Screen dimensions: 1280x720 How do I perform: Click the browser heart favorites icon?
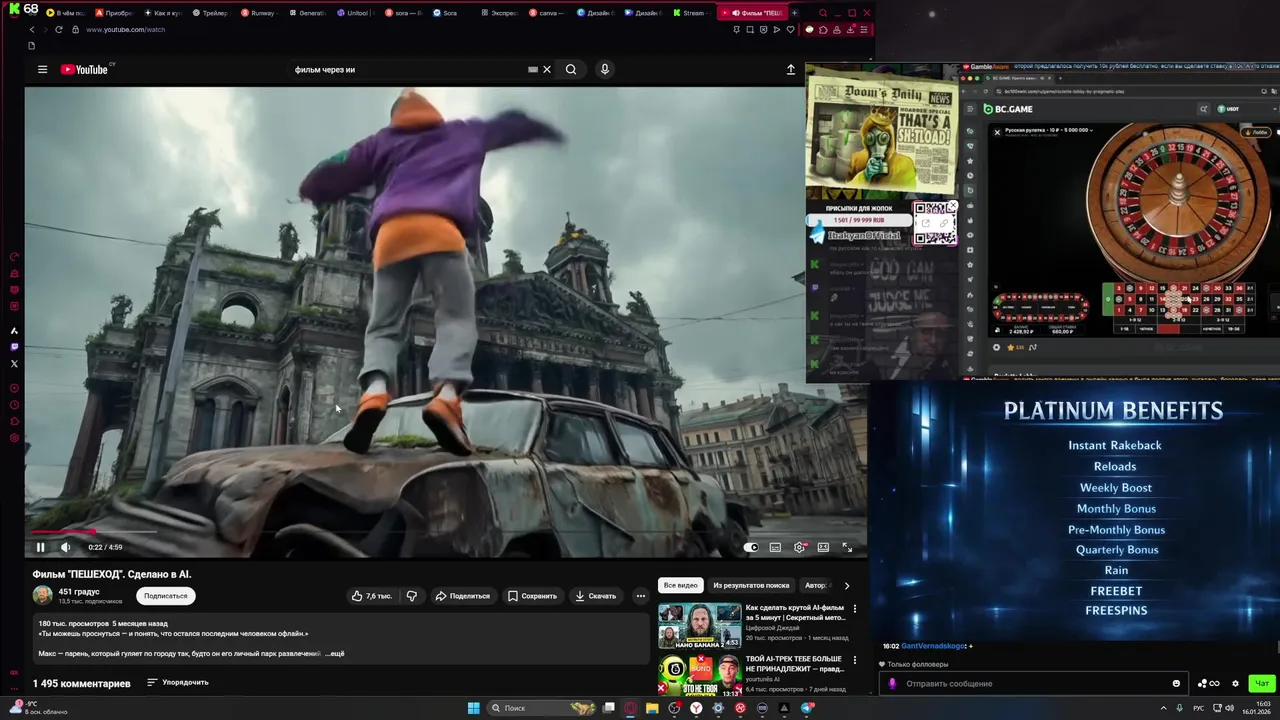(x=791, y=29)
